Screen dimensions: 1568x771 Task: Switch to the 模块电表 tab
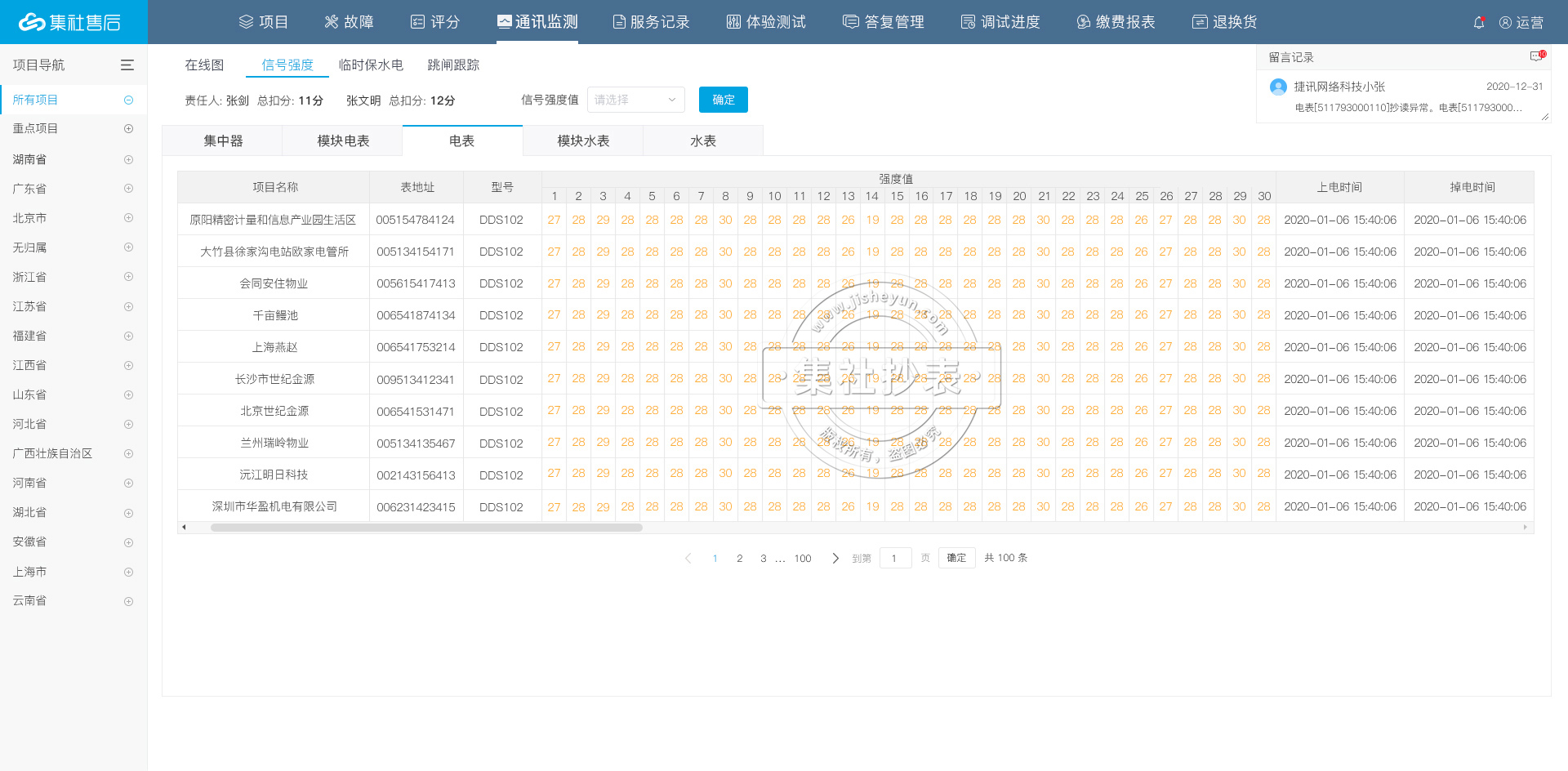pos(343,141)
